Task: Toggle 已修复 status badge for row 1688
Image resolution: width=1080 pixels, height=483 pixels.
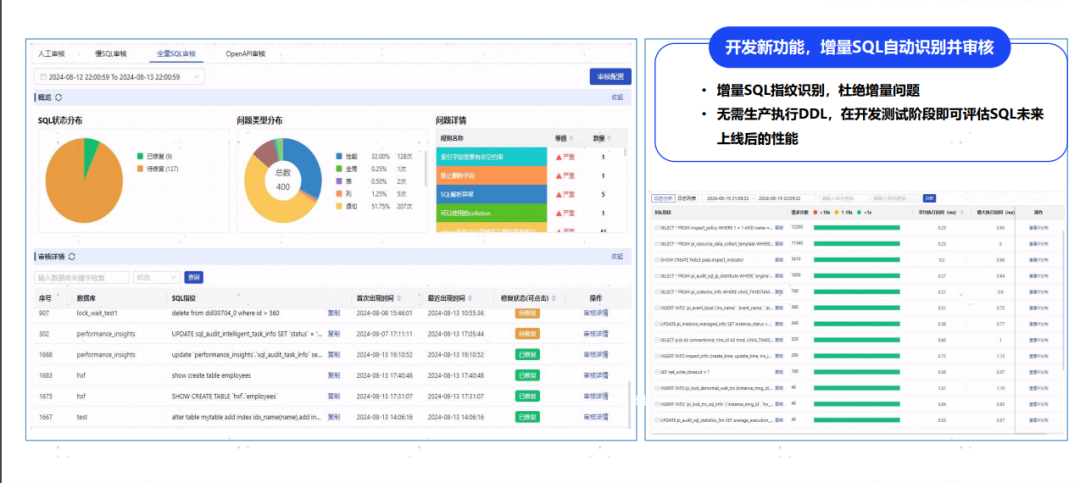Action: 527,354
